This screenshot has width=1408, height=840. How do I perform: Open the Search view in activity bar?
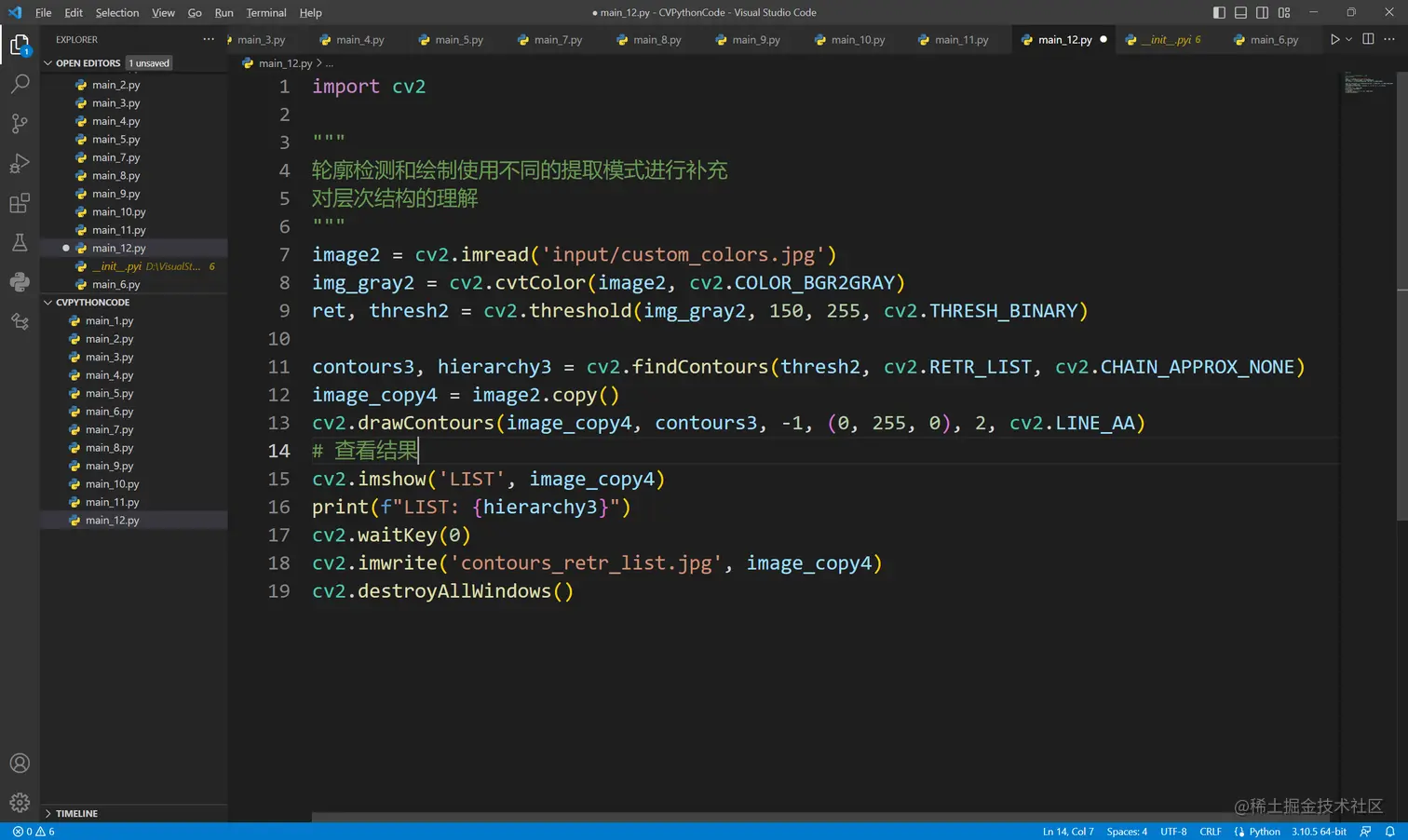(x=20, y=84)
